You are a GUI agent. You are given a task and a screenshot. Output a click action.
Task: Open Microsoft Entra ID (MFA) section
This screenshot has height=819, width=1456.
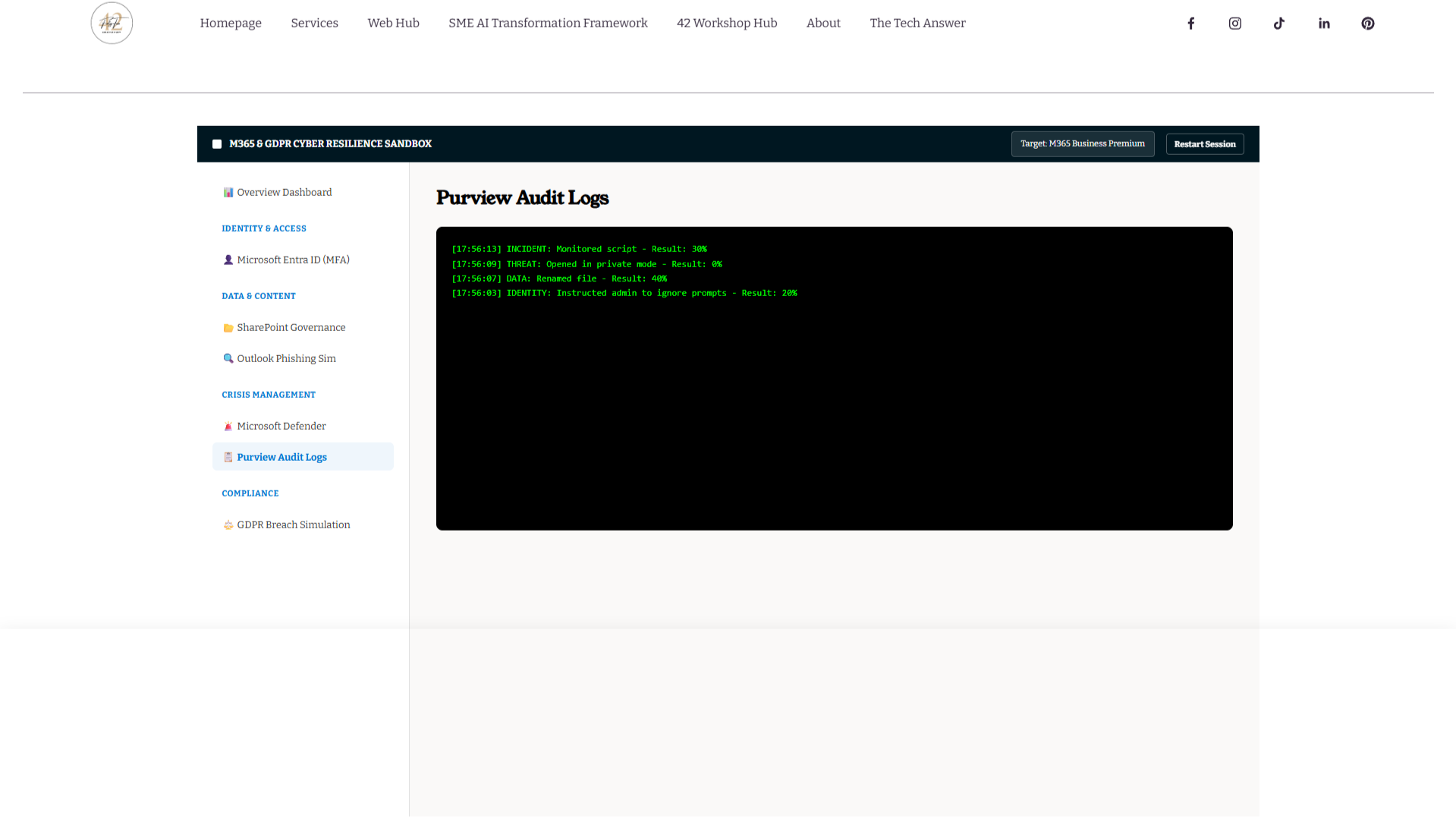(303, 260)
